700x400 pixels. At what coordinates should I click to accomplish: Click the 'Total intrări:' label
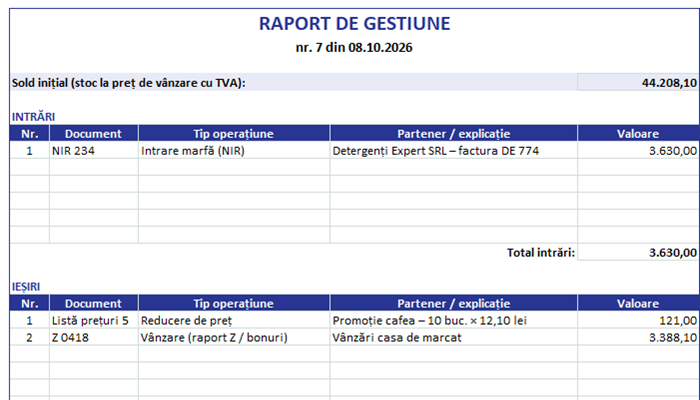[541, 253]
